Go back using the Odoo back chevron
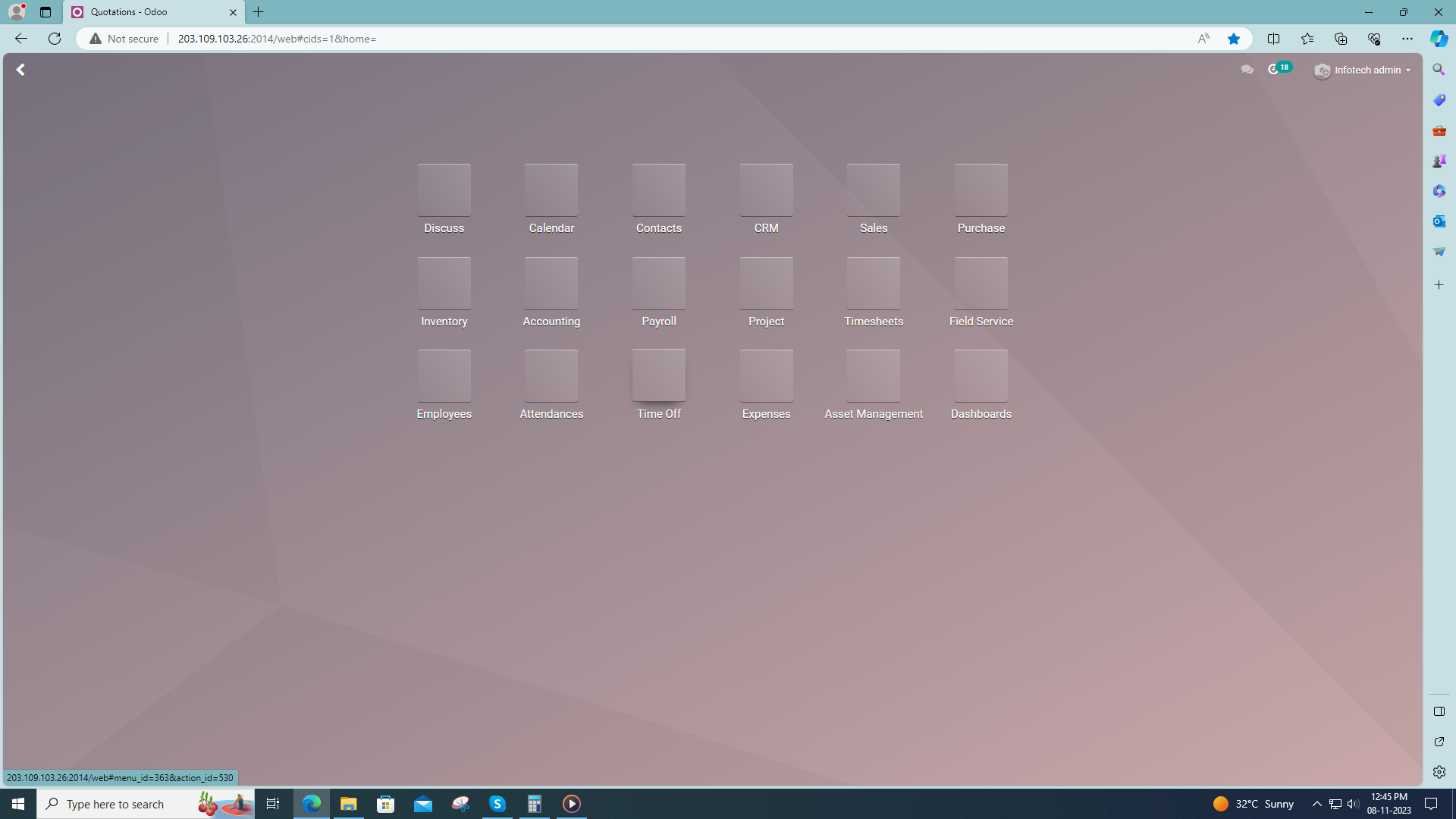The width and height of the screenshot is (1456, 819). click(20, 70)
